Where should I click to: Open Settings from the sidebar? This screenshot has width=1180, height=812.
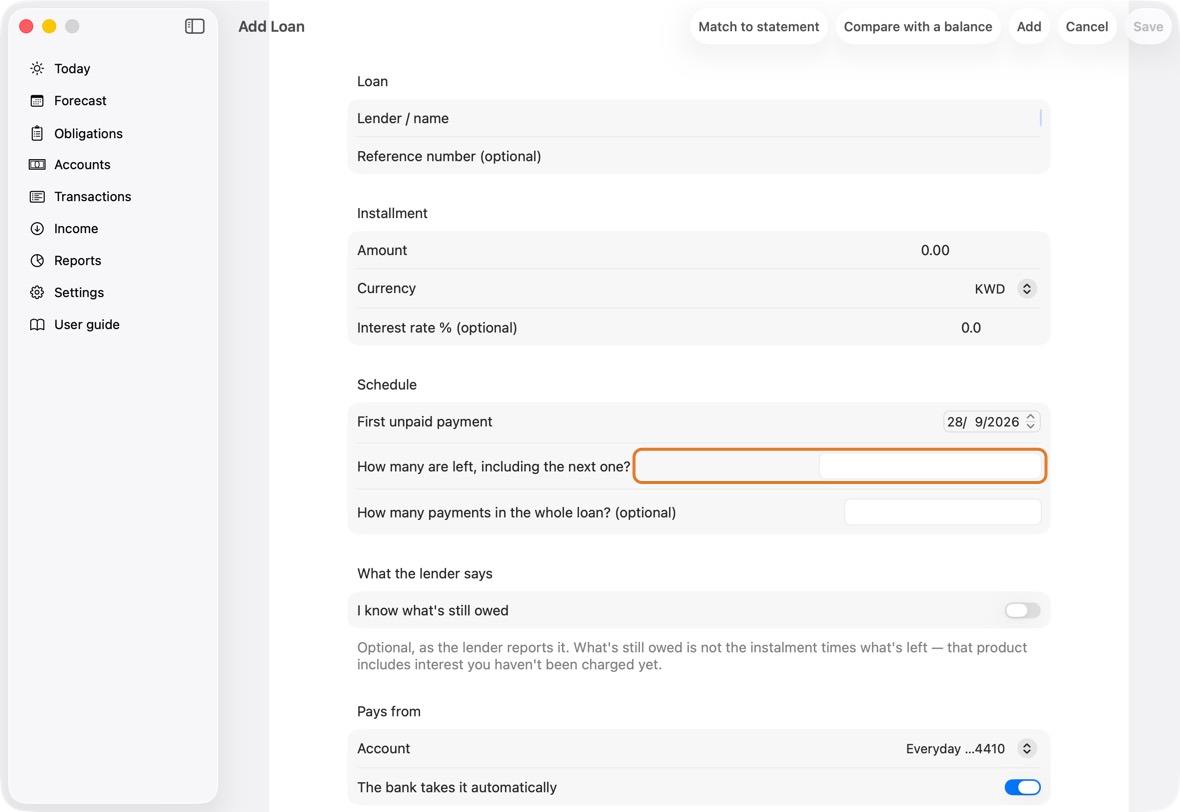pos(79,293)
